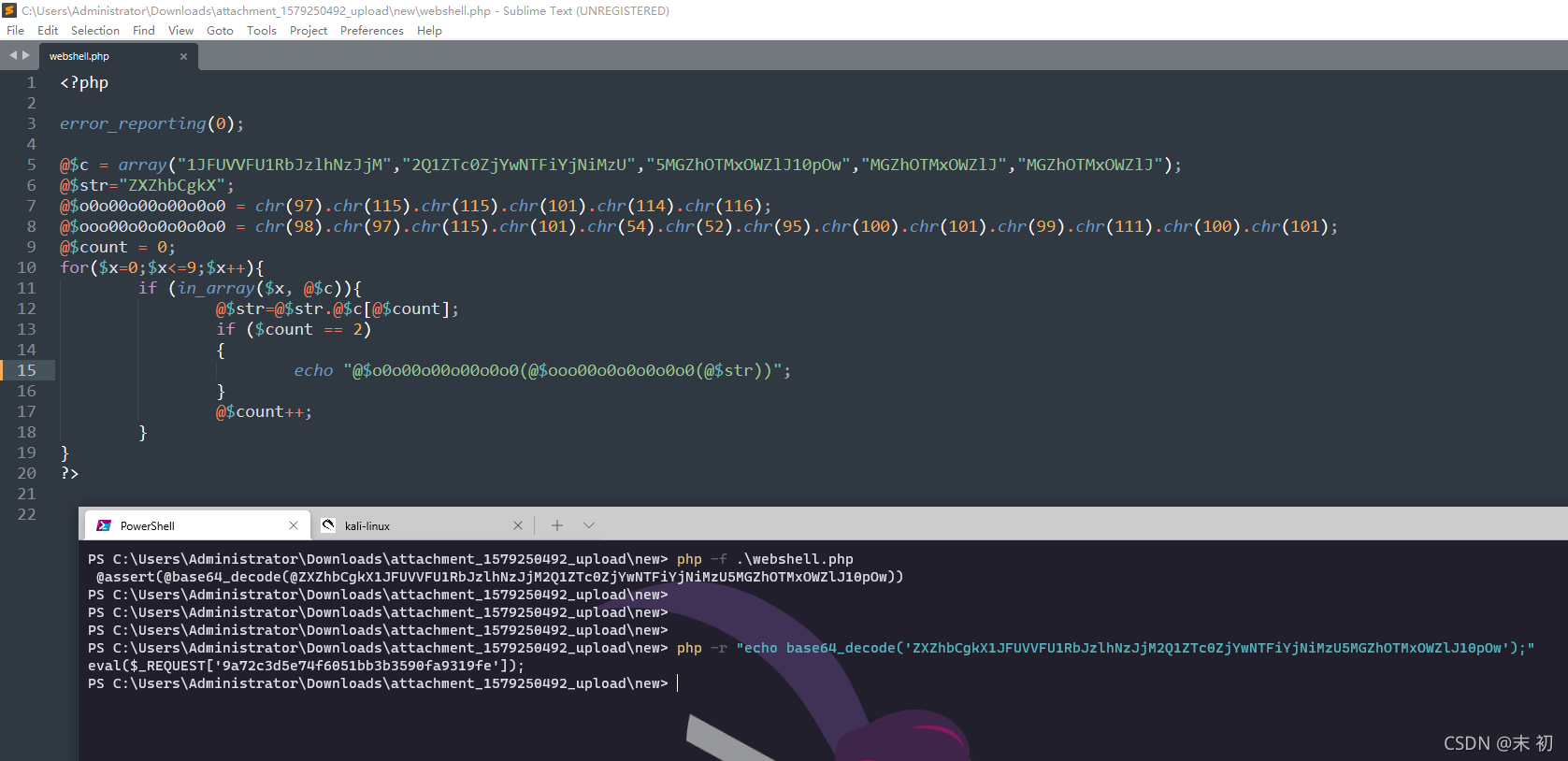Open the File menu
The image size is (1568, 761).
click(x=15, y=30)
